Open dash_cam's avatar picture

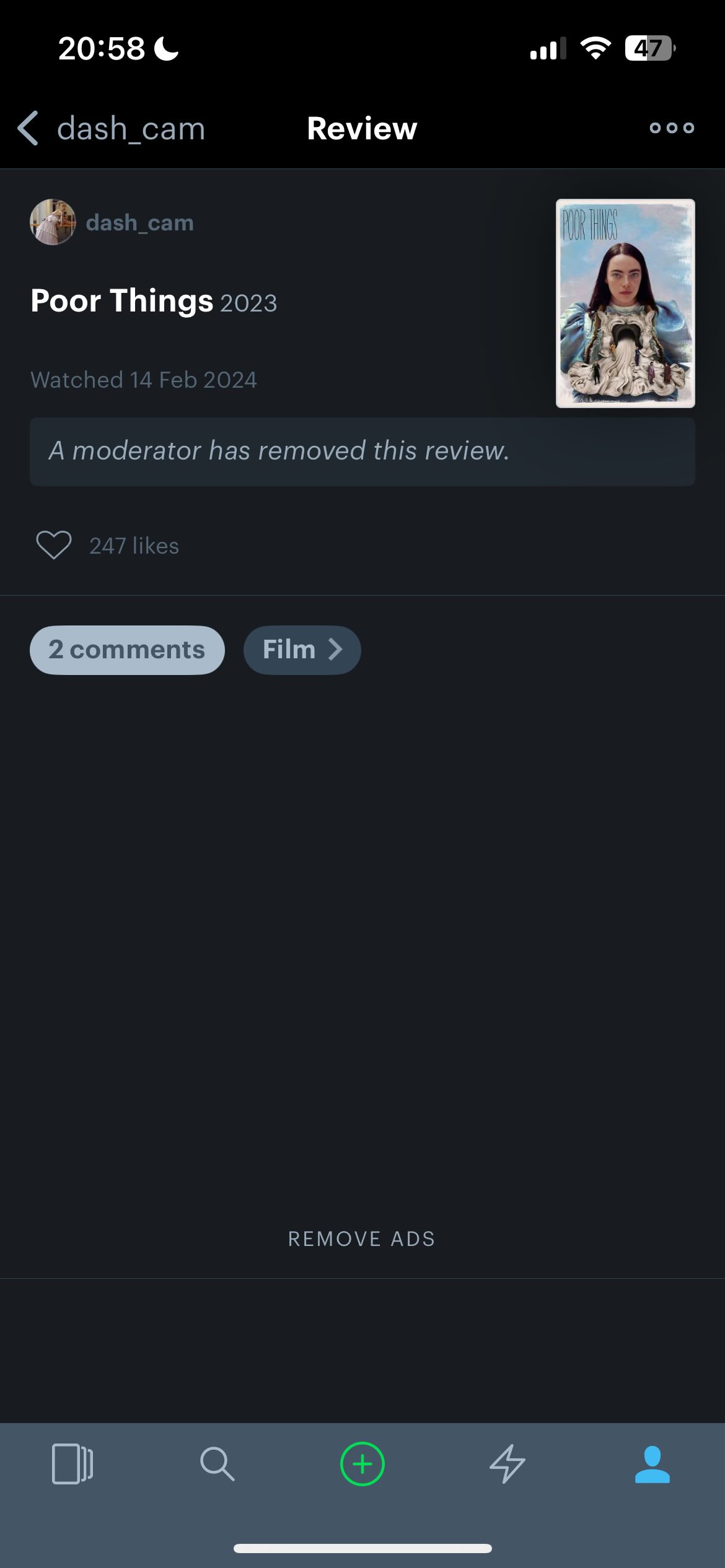point(53,222)
